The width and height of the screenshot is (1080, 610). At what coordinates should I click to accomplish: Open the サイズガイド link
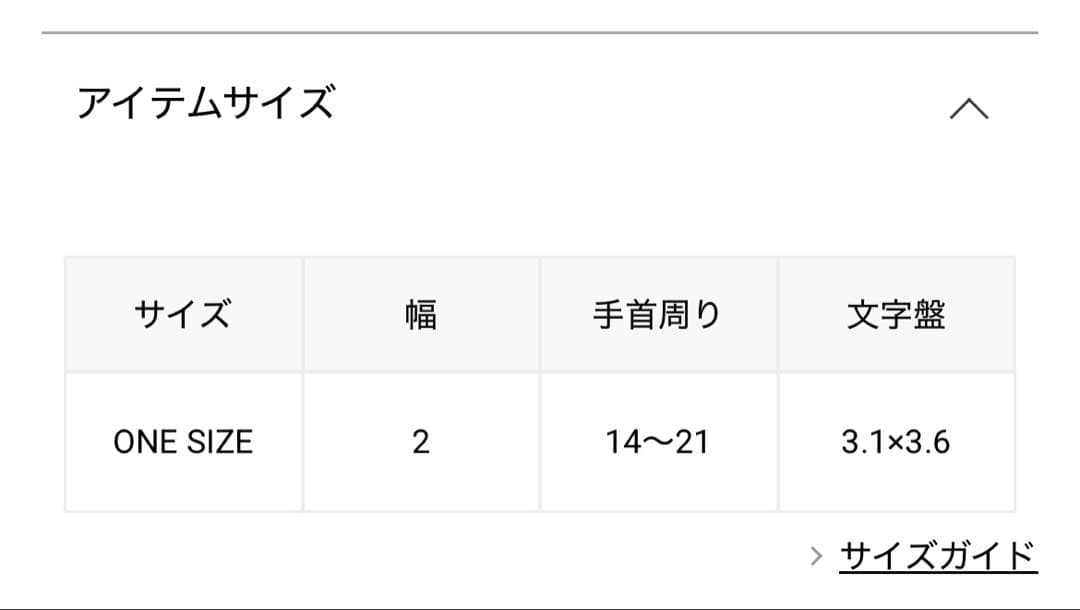pyautogui.click(x=938, y=555)
